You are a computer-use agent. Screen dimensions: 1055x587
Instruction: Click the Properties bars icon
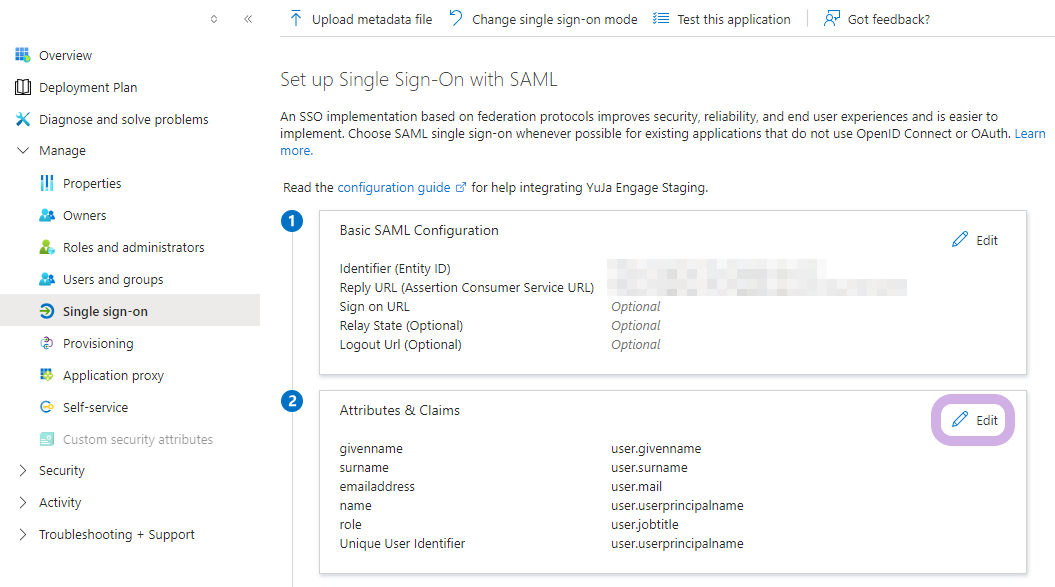coord(46,183)
